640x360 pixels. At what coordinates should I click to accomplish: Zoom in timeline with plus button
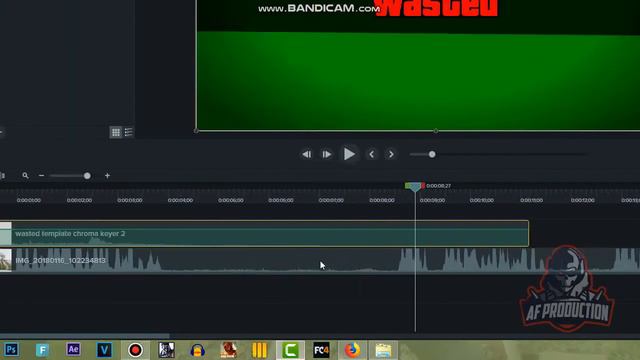coord(107,176)
